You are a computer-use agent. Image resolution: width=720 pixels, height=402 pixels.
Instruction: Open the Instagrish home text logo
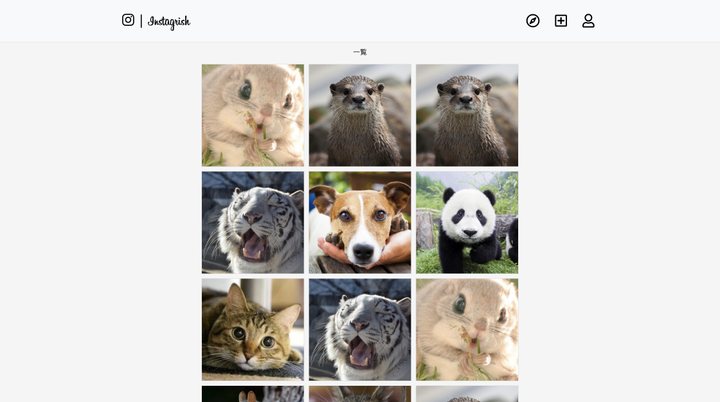pos(169,22)
